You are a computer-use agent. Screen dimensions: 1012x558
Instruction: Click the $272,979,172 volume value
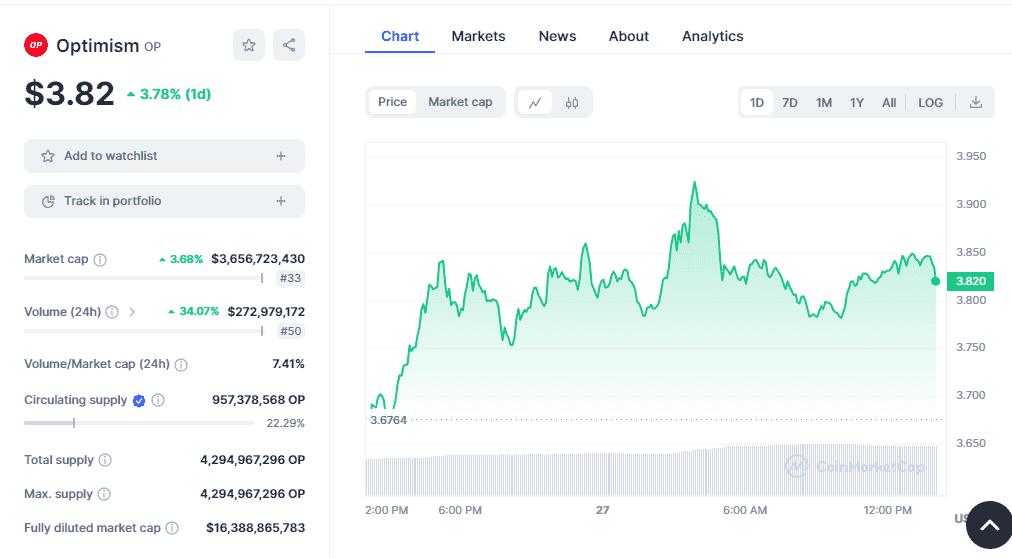click(266, 312)
